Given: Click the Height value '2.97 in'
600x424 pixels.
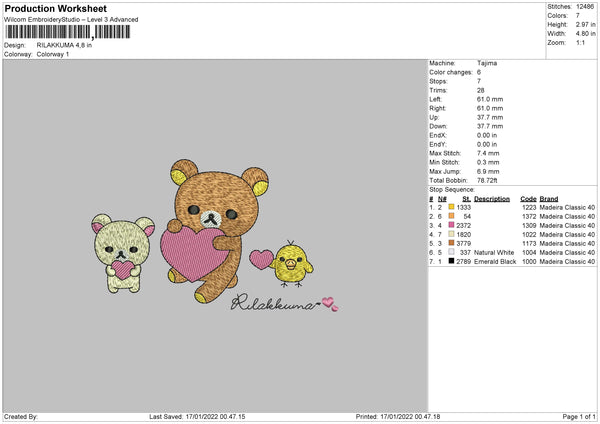Looking at the screenshot, I should [586, 24].
